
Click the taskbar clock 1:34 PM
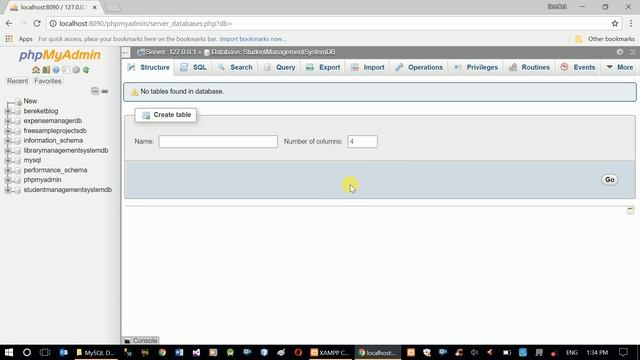pyautogui.click(x=597, y=352)
